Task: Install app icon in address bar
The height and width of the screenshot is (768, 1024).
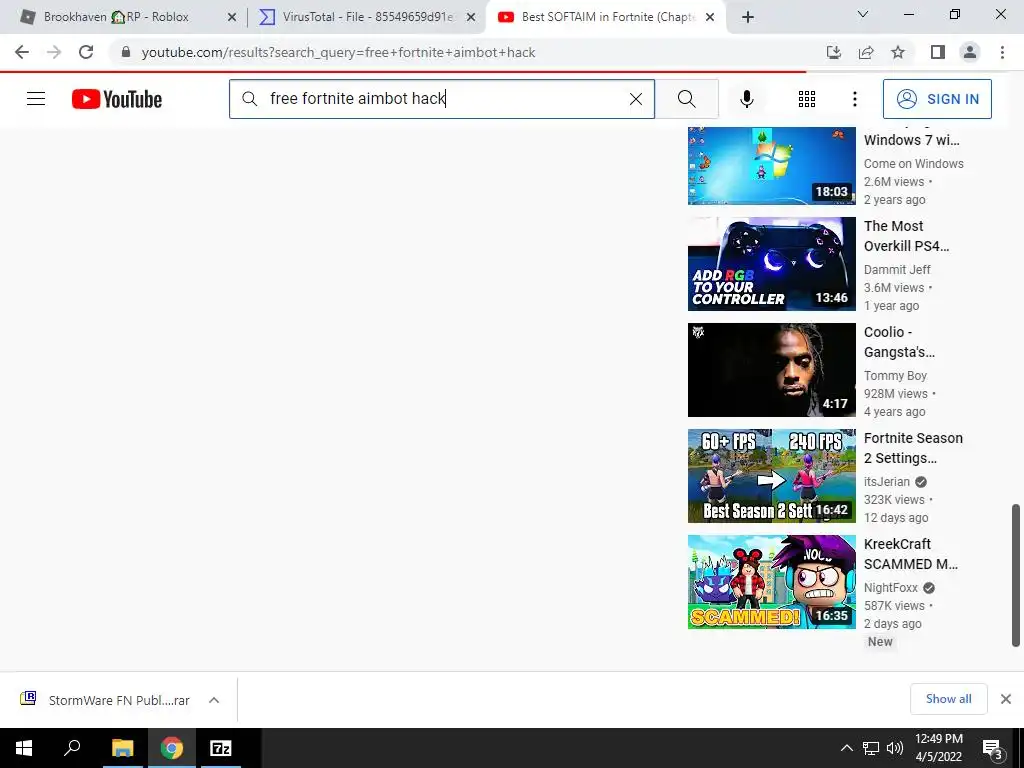Action: coord(834,52)
